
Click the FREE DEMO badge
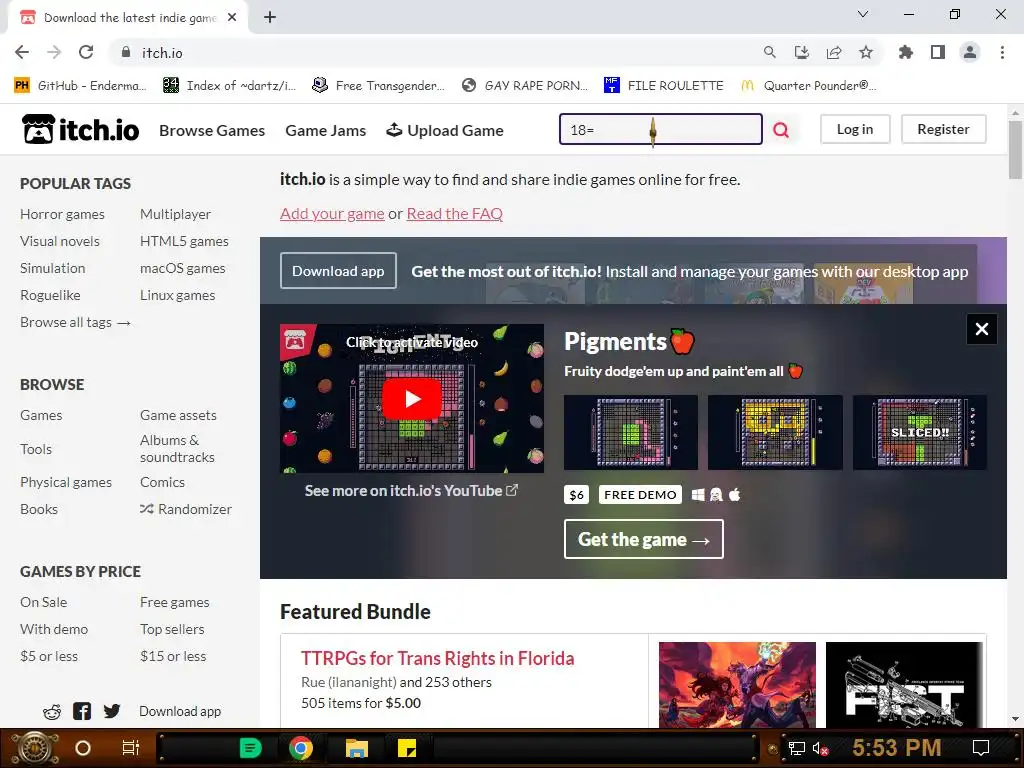(640, 494)
